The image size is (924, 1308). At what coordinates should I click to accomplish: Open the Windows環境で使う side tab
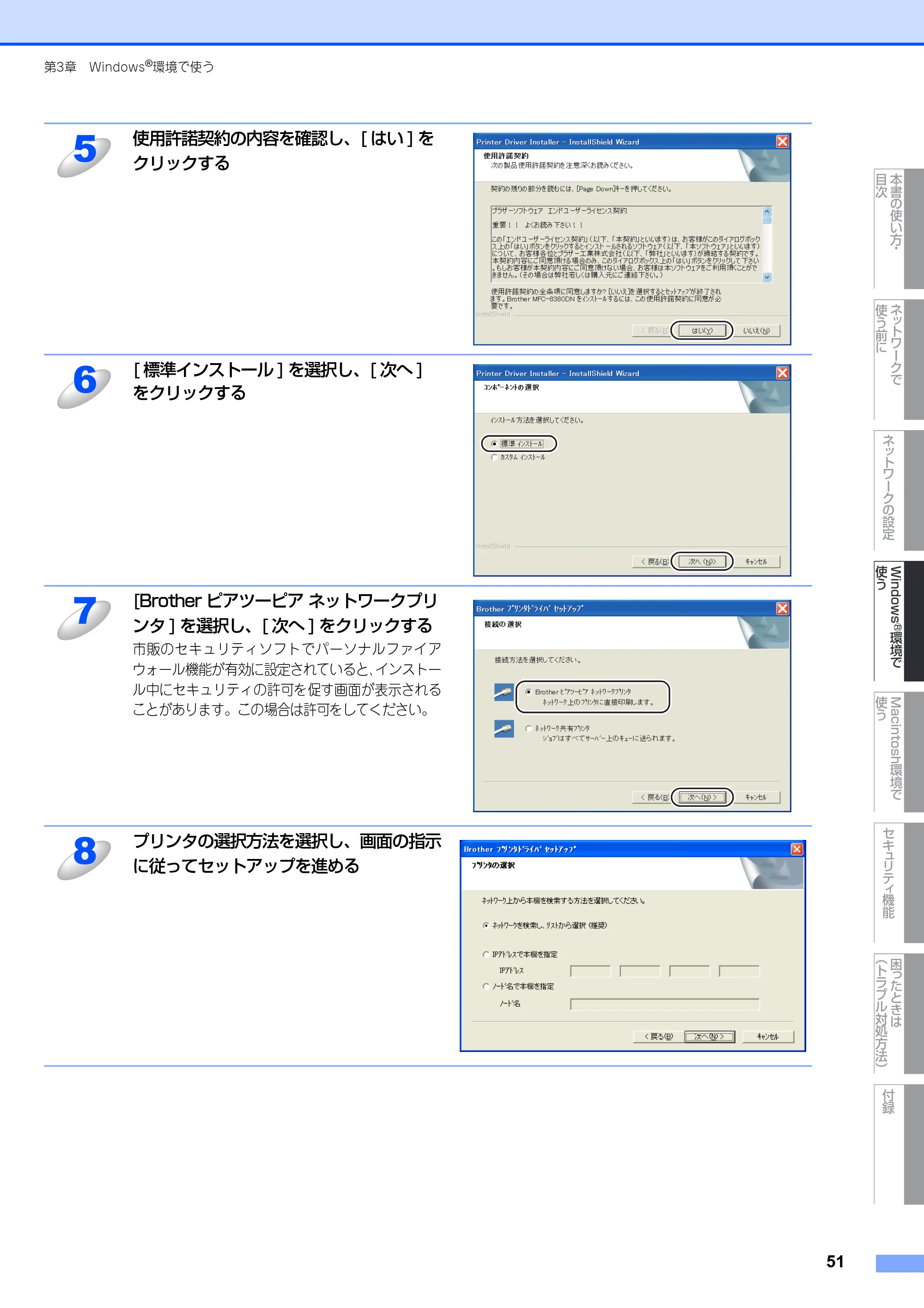tap(899, 621)
